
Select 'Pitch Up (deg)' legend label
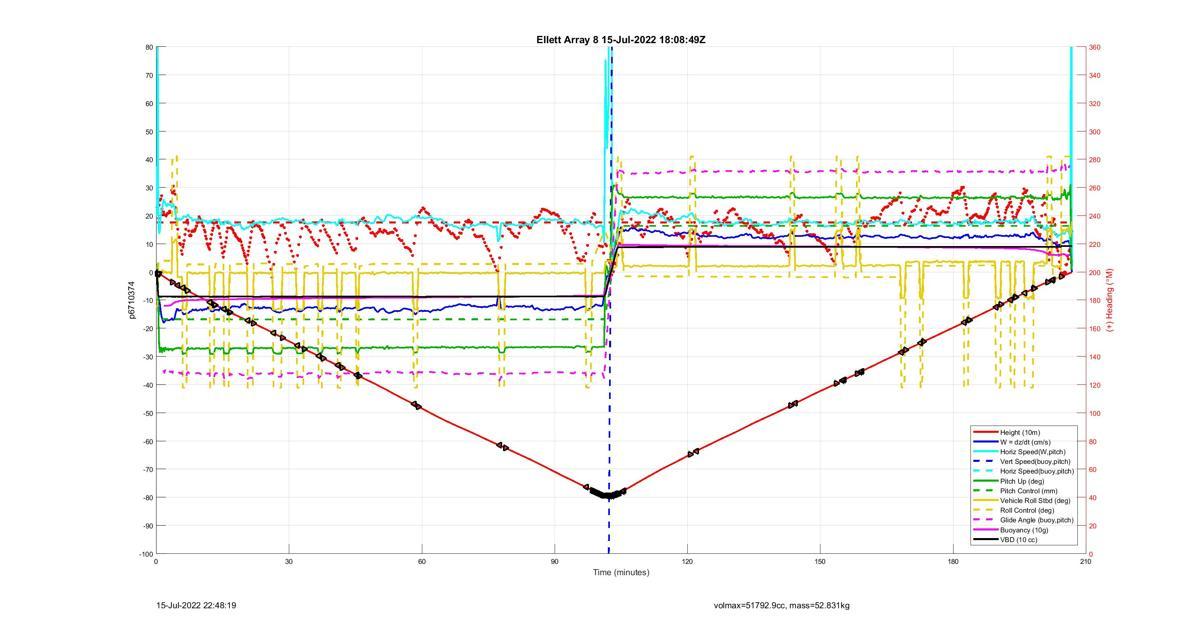(x=1023, y=481)
